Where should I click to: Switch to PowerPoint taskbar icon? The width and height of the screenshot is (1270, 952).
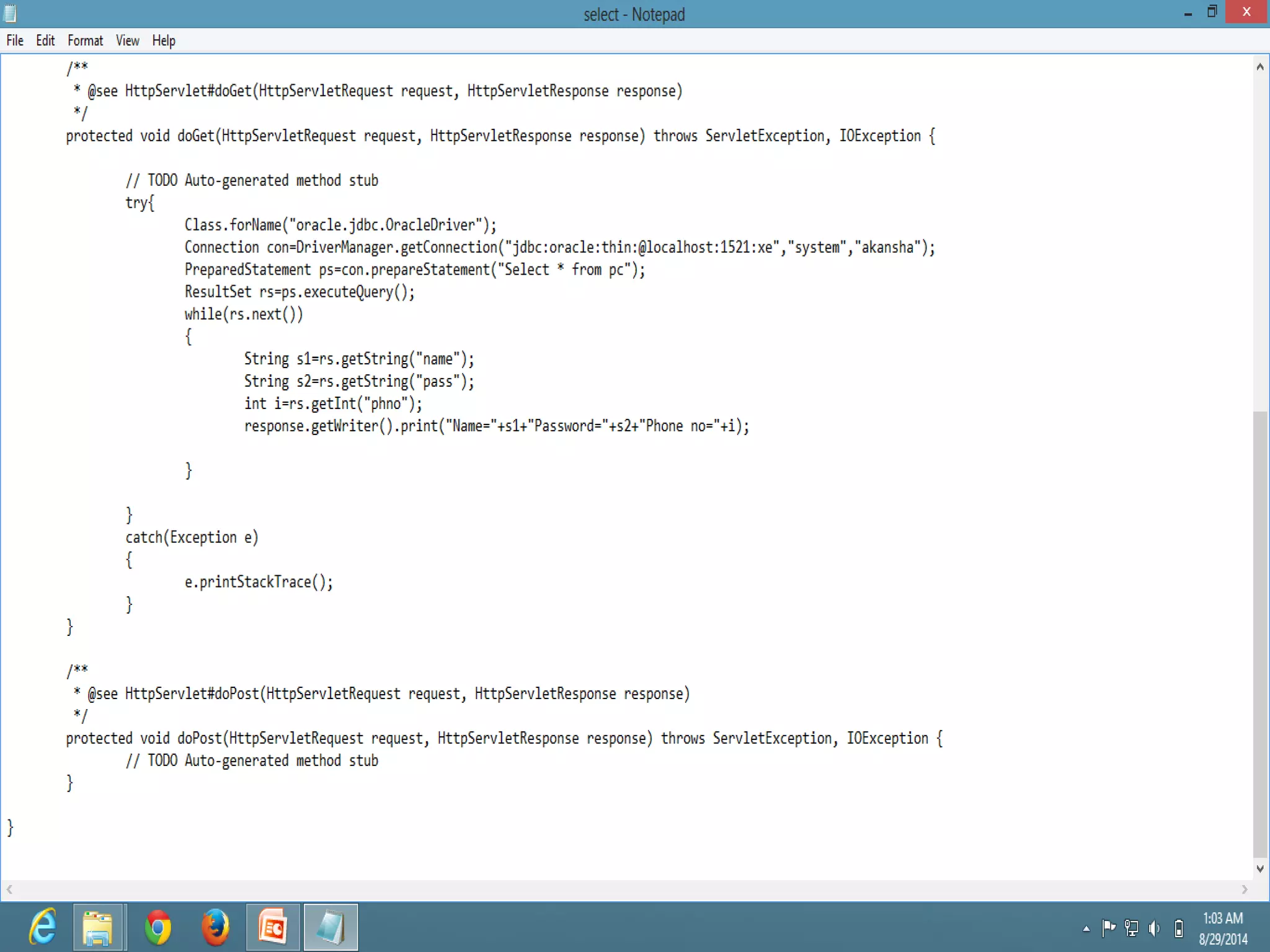(x=273, y=927)
